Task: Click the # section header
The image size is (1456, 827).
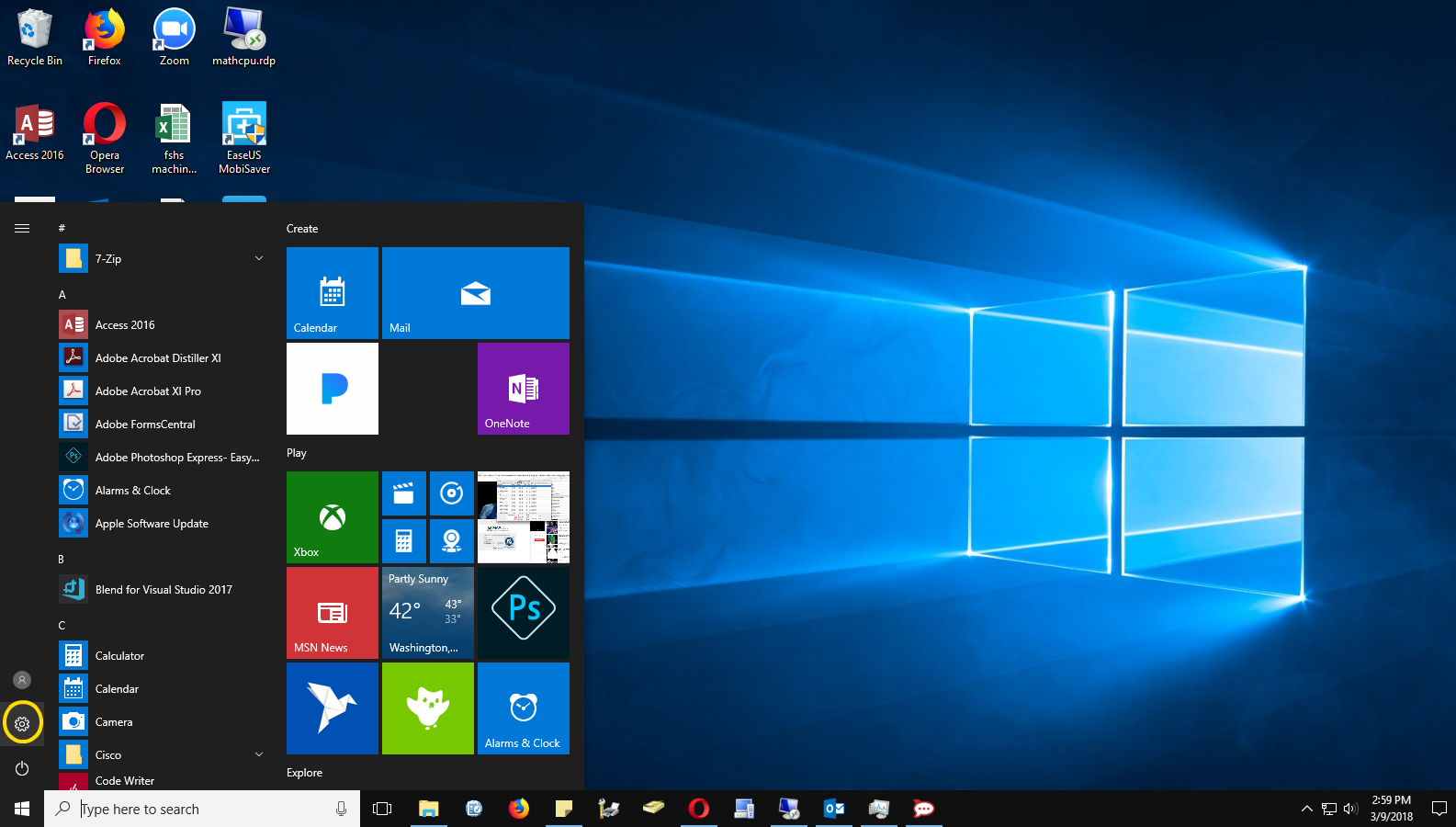Action: click(x=62, y=228)
